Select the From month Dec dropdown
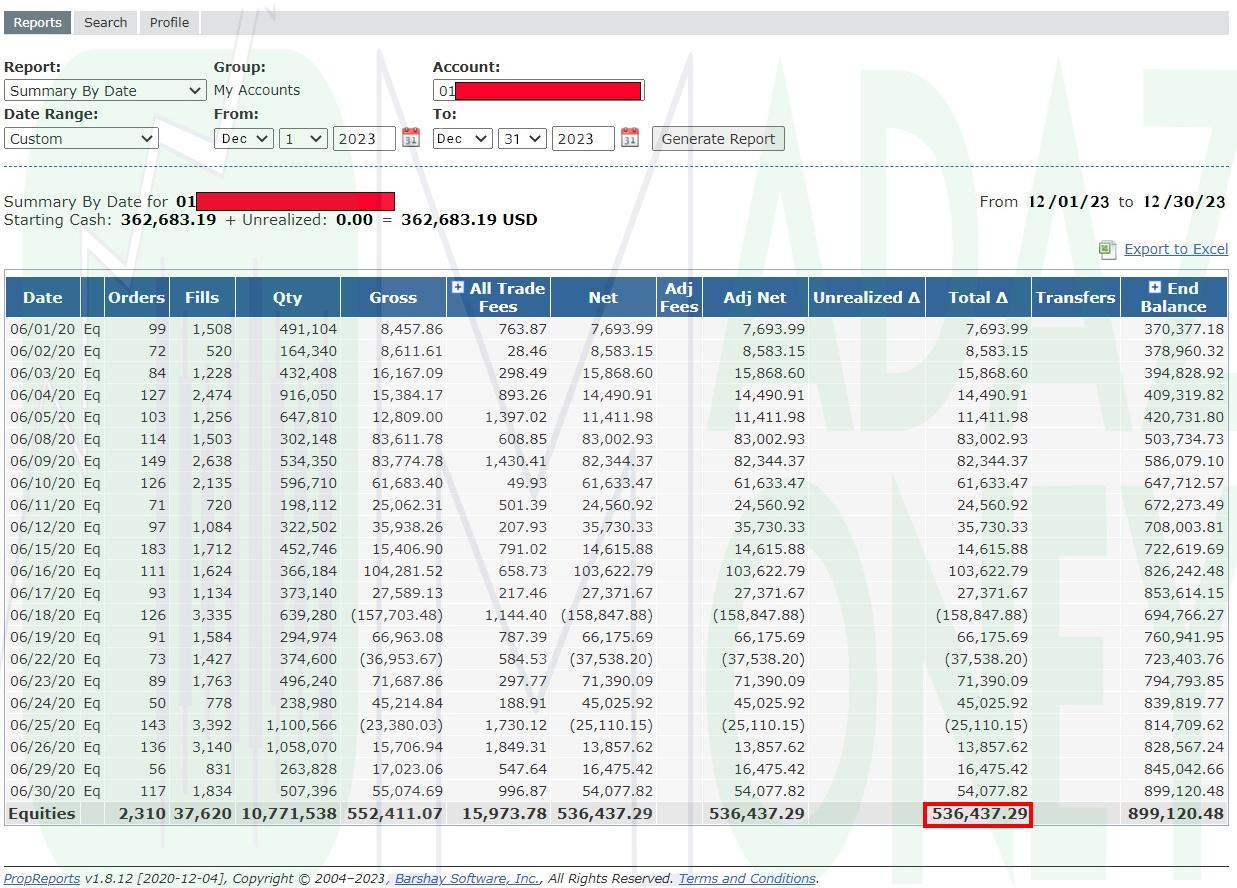This screenshot has width=1237, height=888. point(243,138)
